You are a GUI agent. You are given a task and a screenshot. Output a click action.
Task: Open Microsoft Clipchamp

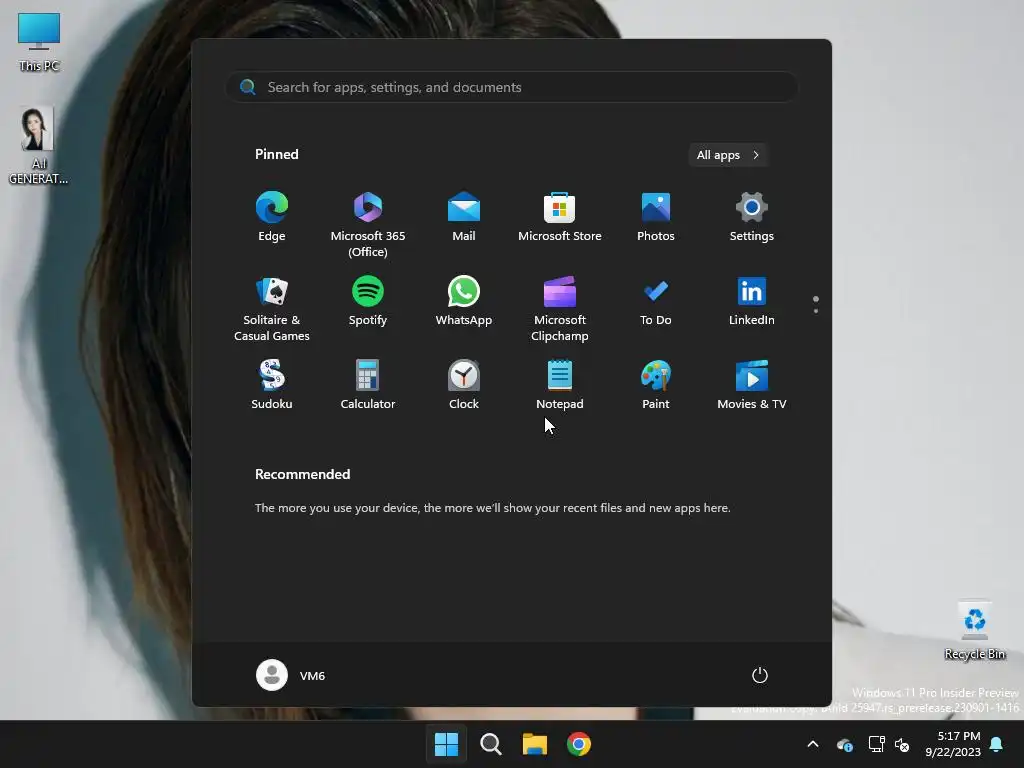[560, 309]
